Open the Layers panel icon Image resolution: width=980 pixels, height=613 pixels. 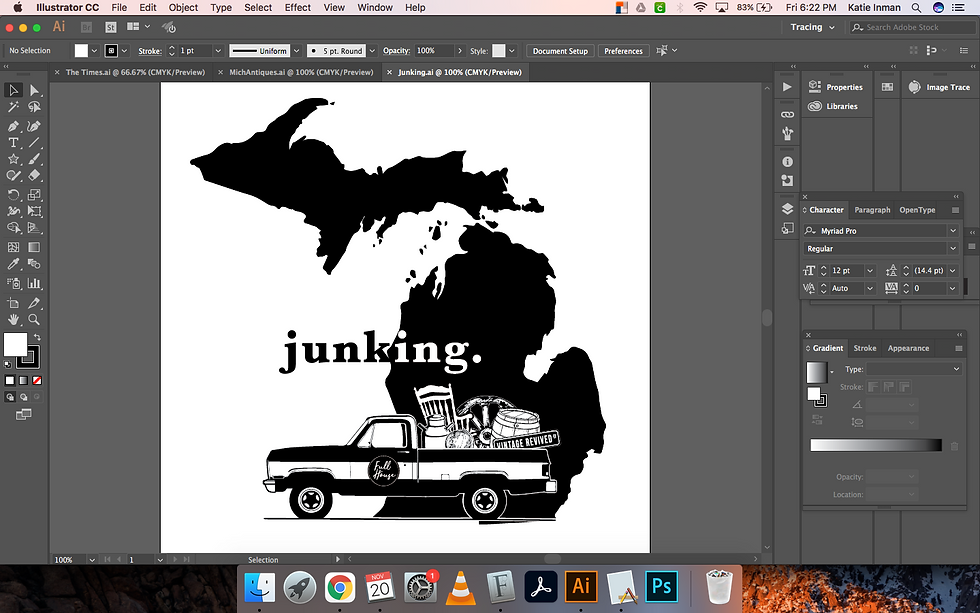tap(787, 209)
